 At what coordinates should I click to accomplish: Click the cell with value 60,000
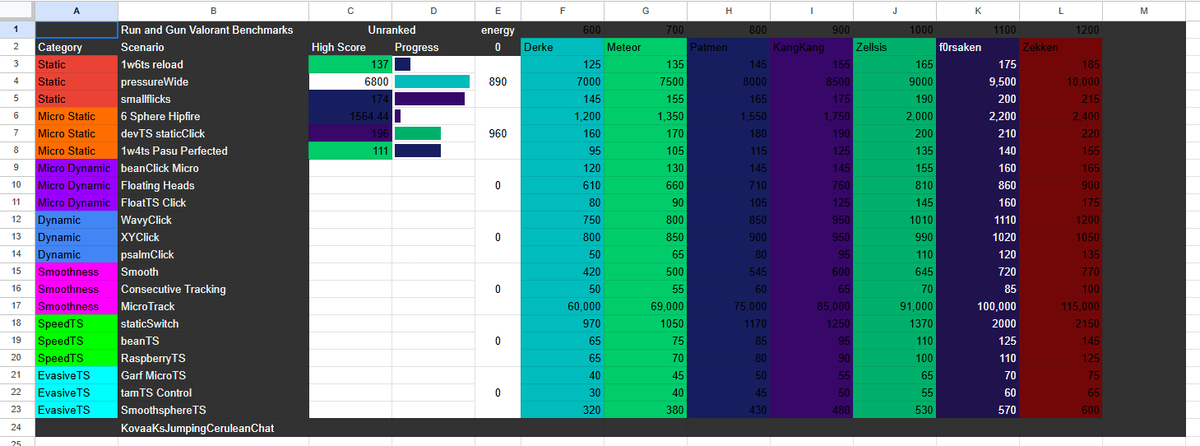click(562, 306)
